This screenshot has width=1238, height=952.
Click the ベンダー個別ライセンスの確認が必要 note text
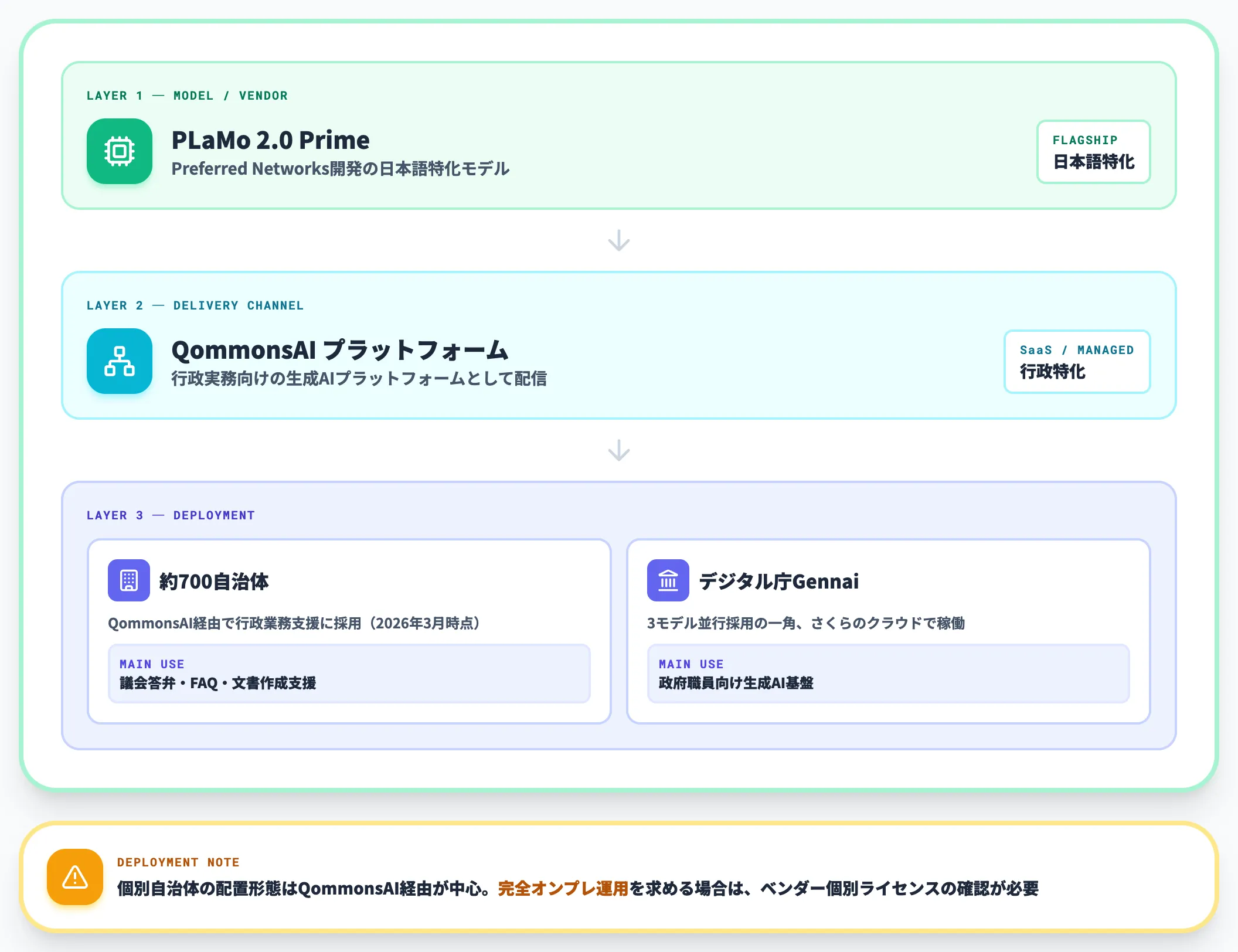899,889
